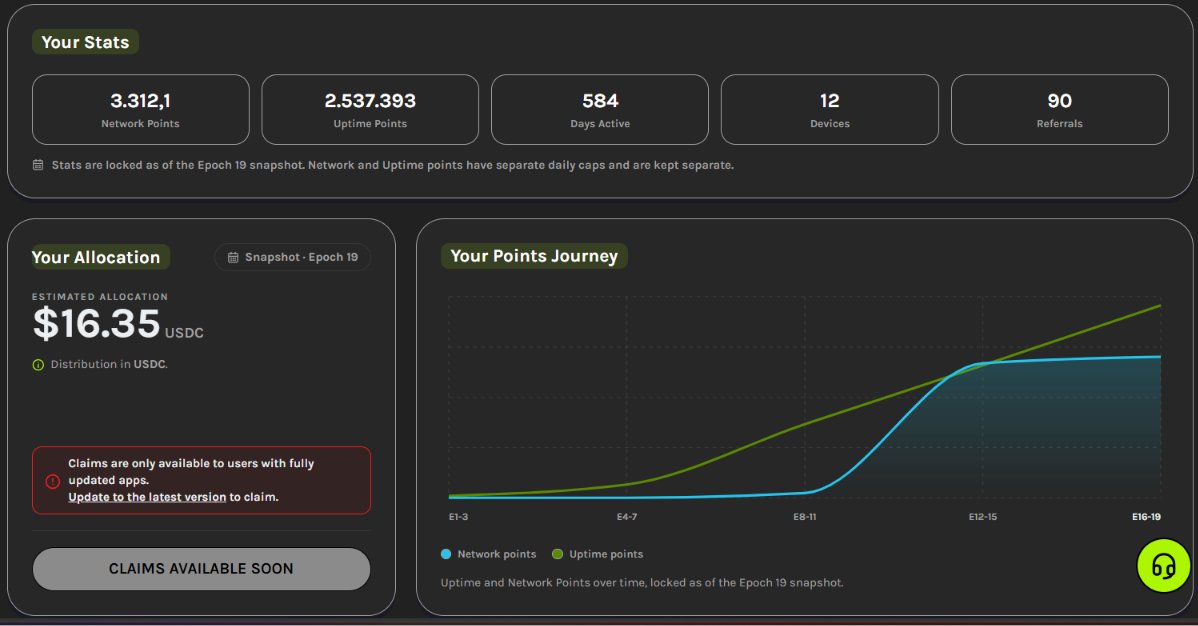Image resolution: width=1198 pixels, height=626 pixels.
Task: Click the calendar icon in Snapshot badge
Action: pos(233,258)
